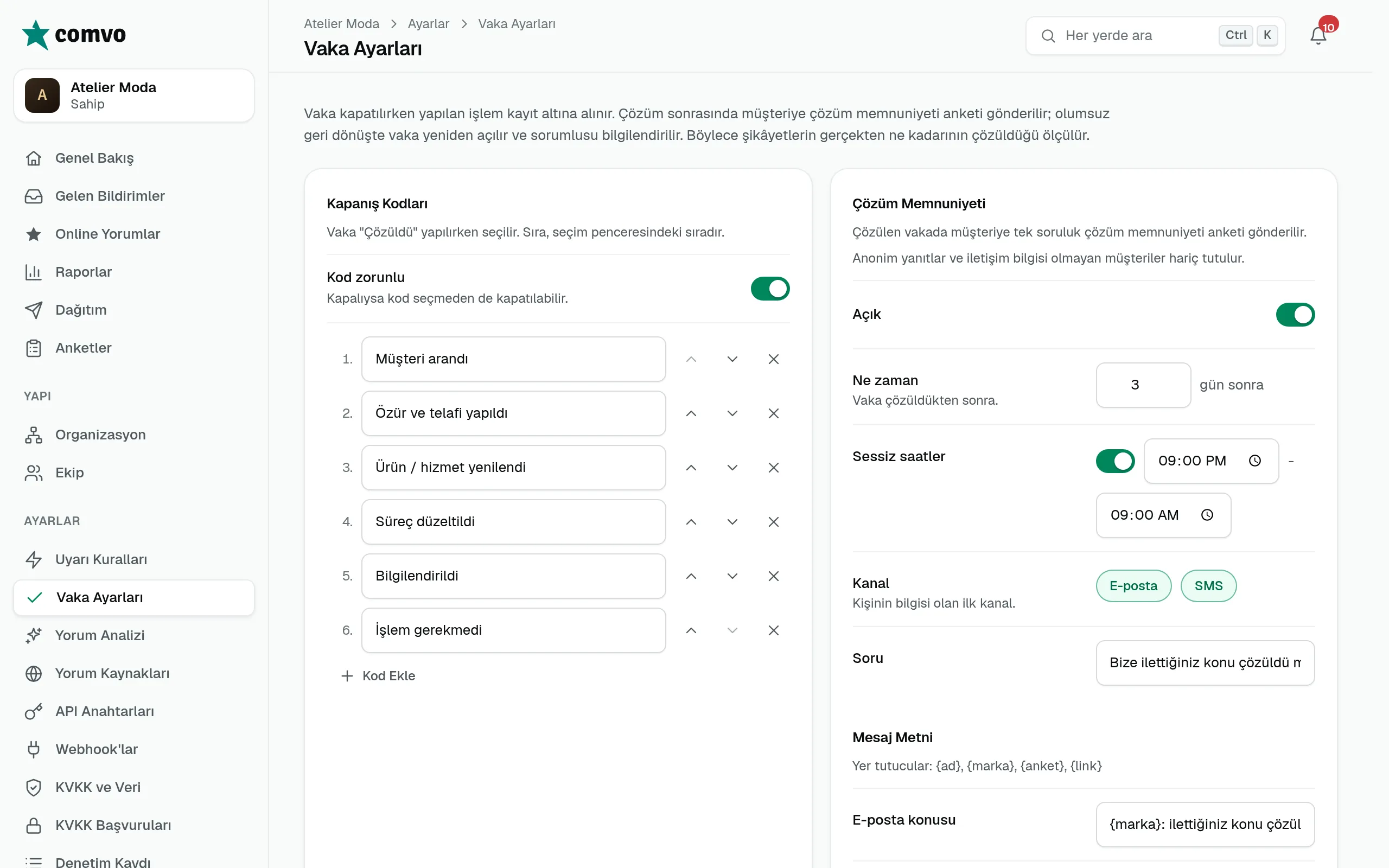Toggle the "Kod zorunlu" switch
This screenshot has width=1389, height=868.
(x=770, y=289)
